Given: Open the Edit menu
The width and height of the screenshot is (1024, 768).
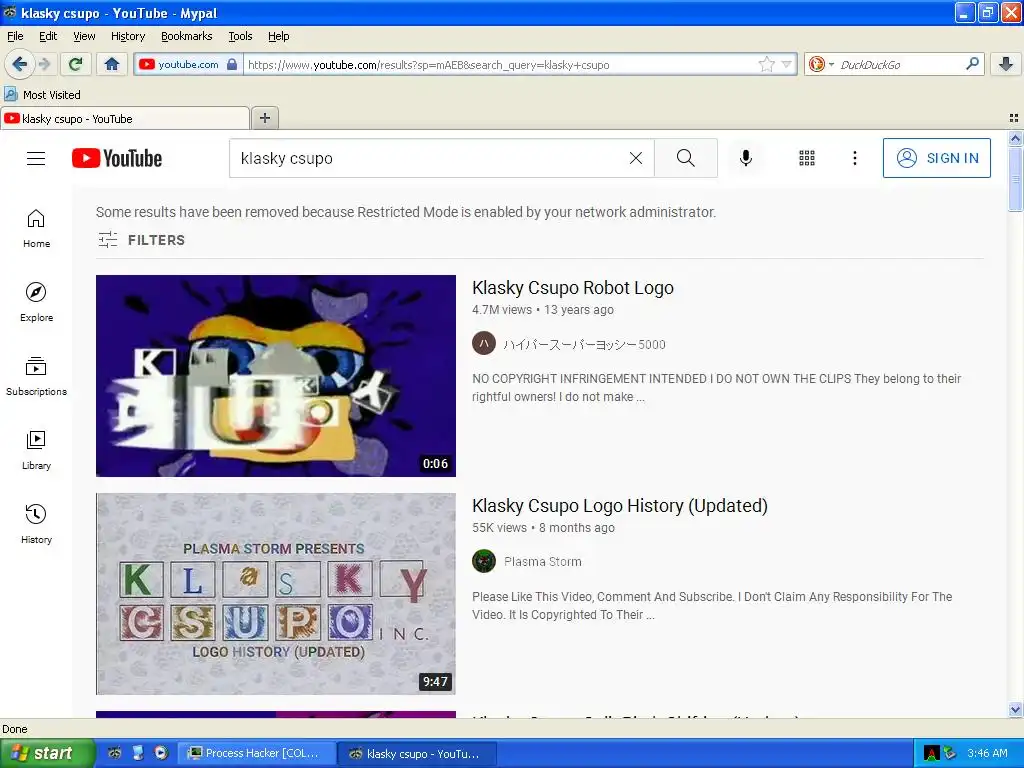Looking at the screenshot, I should (x=48, y=36).
